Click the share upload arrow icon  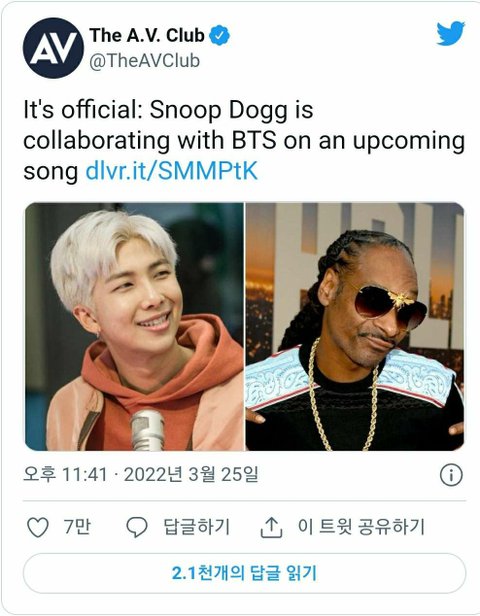pos(271,527)
